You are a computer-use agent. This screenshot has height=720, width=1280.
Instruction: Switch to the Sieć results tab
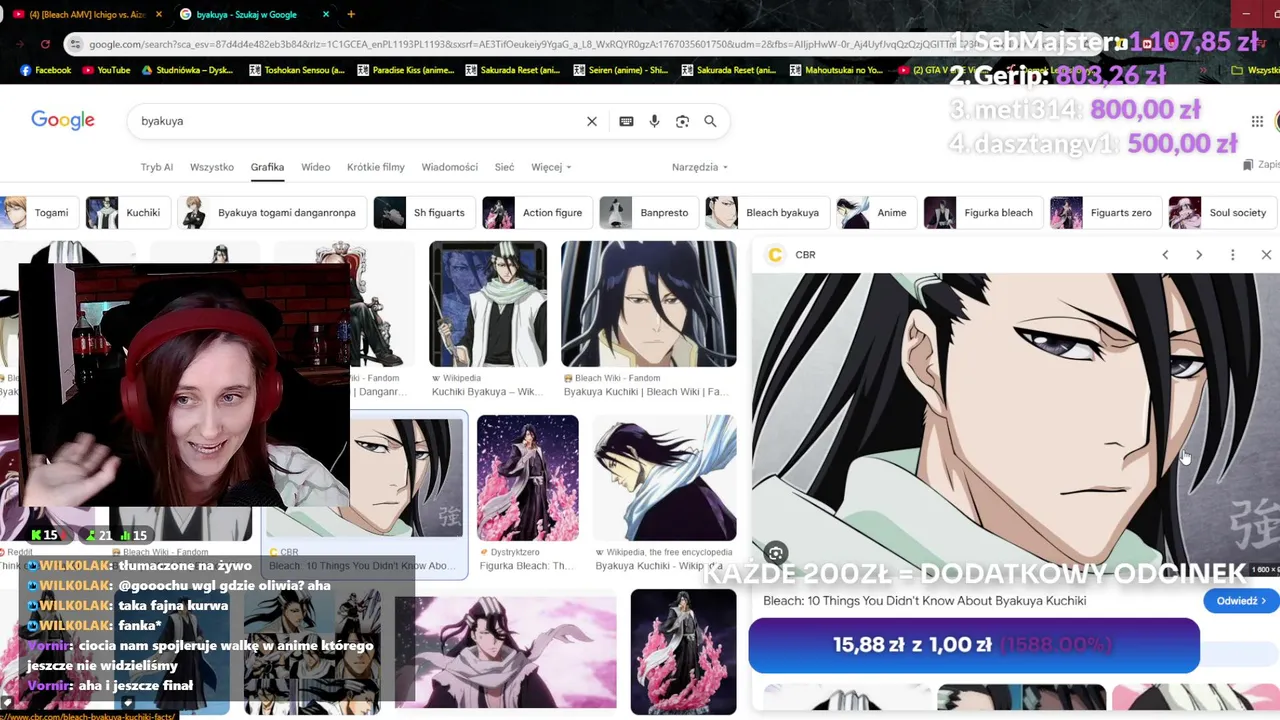(x=504, y=167)
